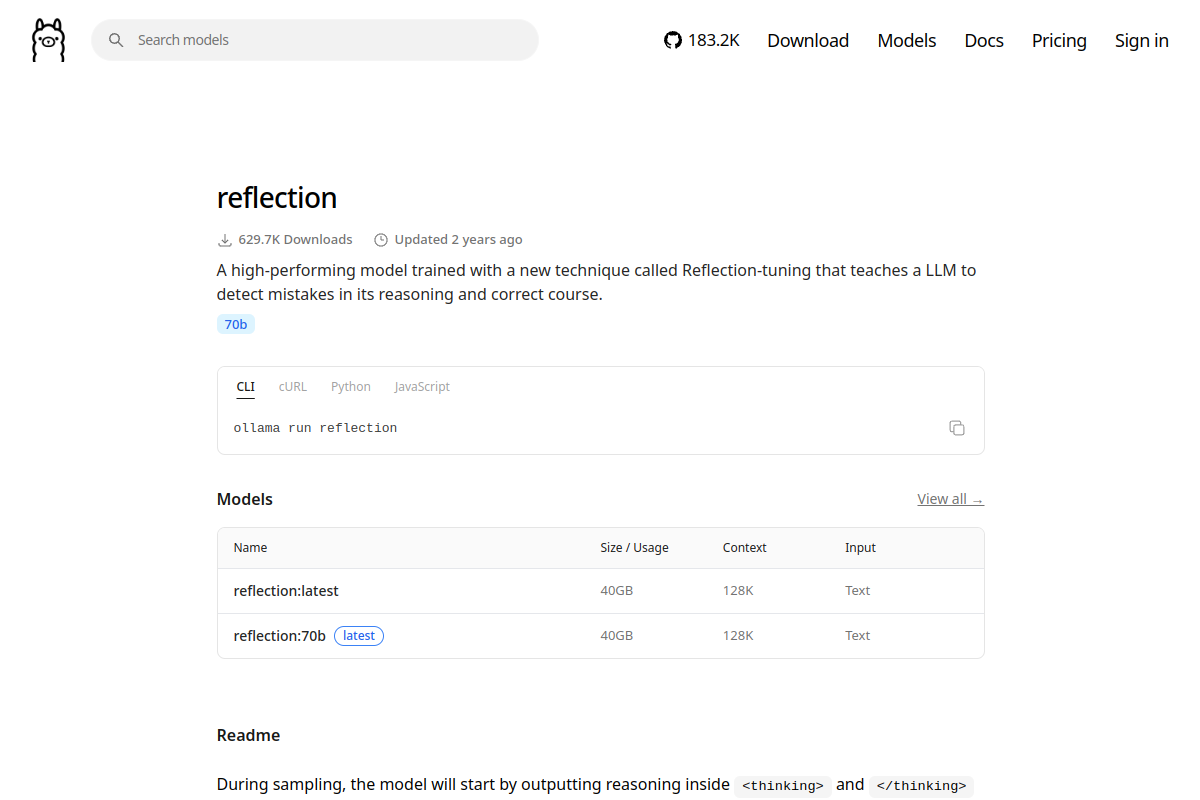Viewport: 1200px width, 800px height.
Task: Click Sign in
Action: click(x=1142, y=40)
